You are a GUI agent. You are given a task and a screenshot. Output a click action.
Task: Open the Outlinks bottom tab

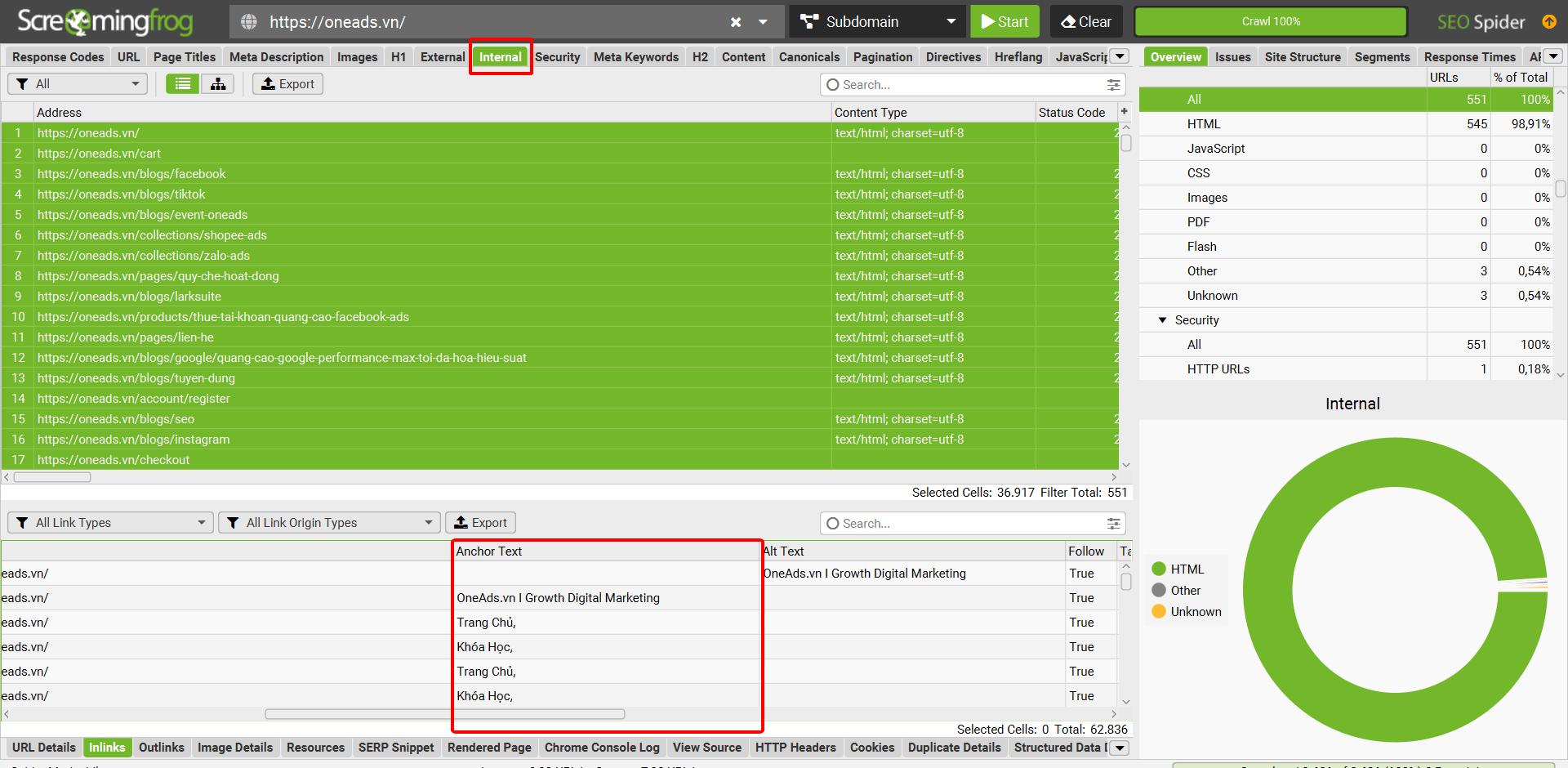click(161, 748)
